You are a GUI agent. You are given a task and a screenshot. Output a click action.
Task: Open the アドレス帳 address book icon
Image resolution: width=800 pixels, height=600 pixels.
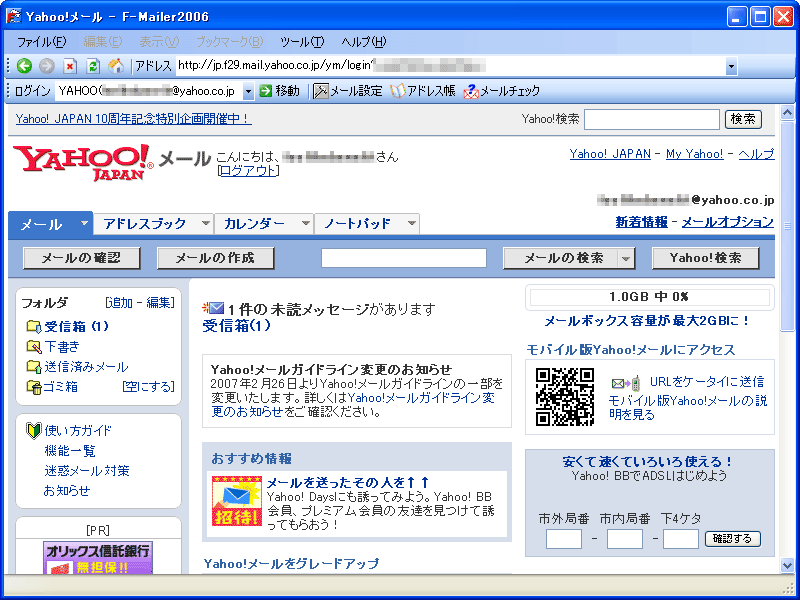point(397,91)
